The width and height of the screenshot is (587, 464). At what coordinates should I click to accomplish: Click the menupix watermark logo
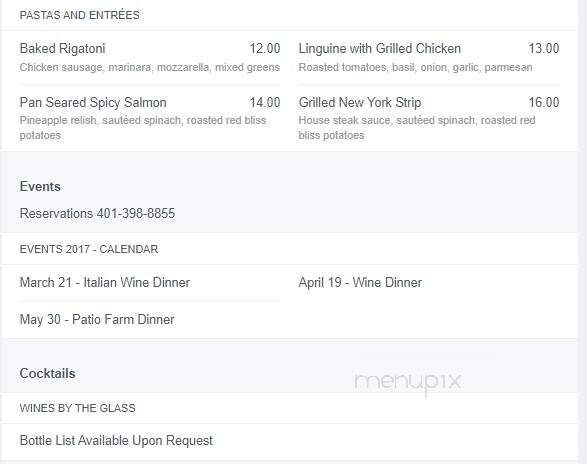407,382
